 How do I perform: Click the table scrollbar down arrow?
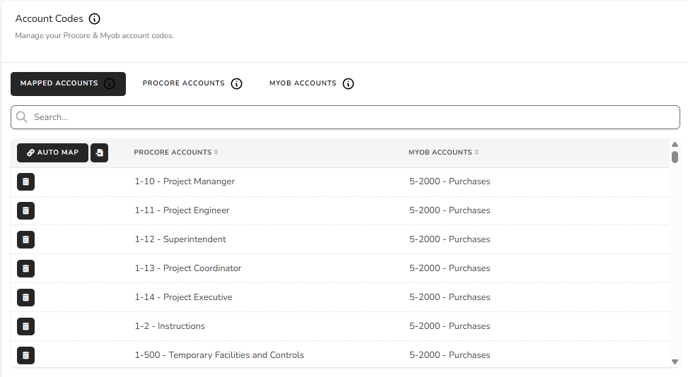point(675,362)
